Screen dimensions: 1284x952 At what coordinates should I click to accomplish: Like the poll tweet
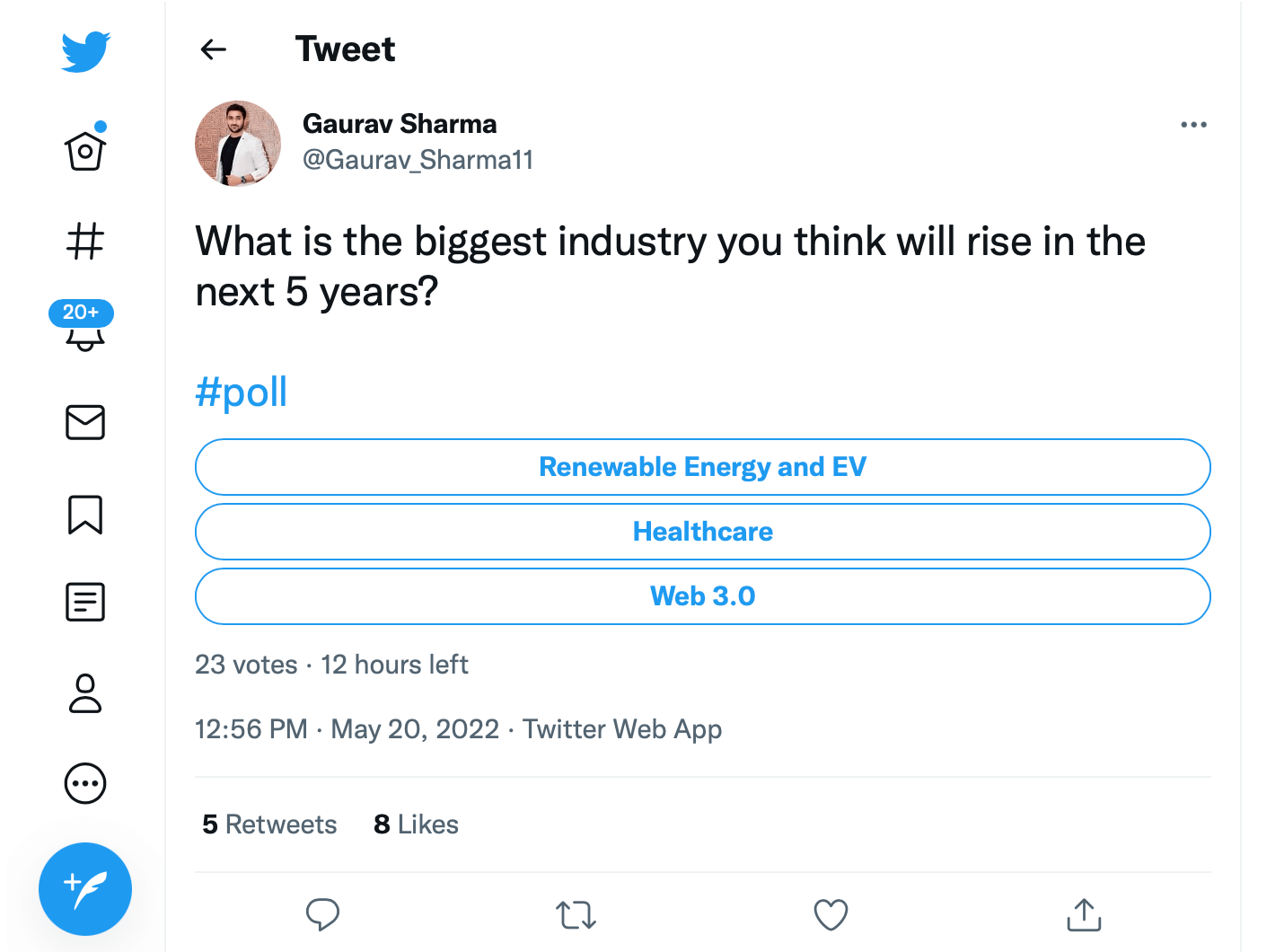(830, 914)
